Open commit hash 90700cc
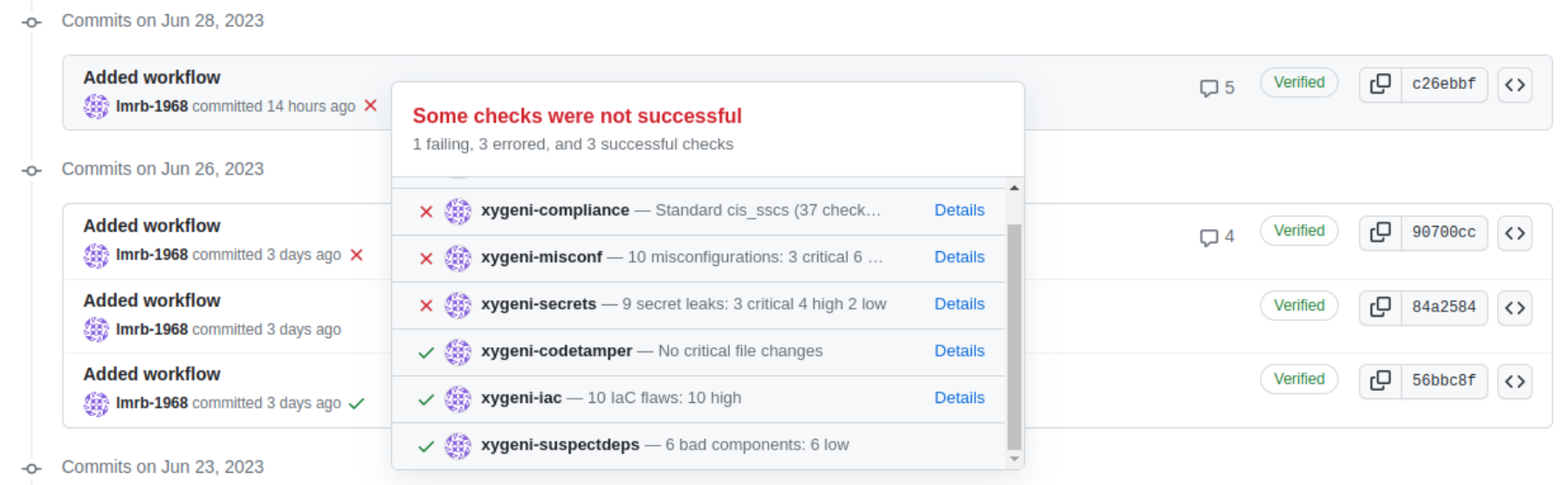This screenshot has height=485, width=1568. tap(1444, 233)
